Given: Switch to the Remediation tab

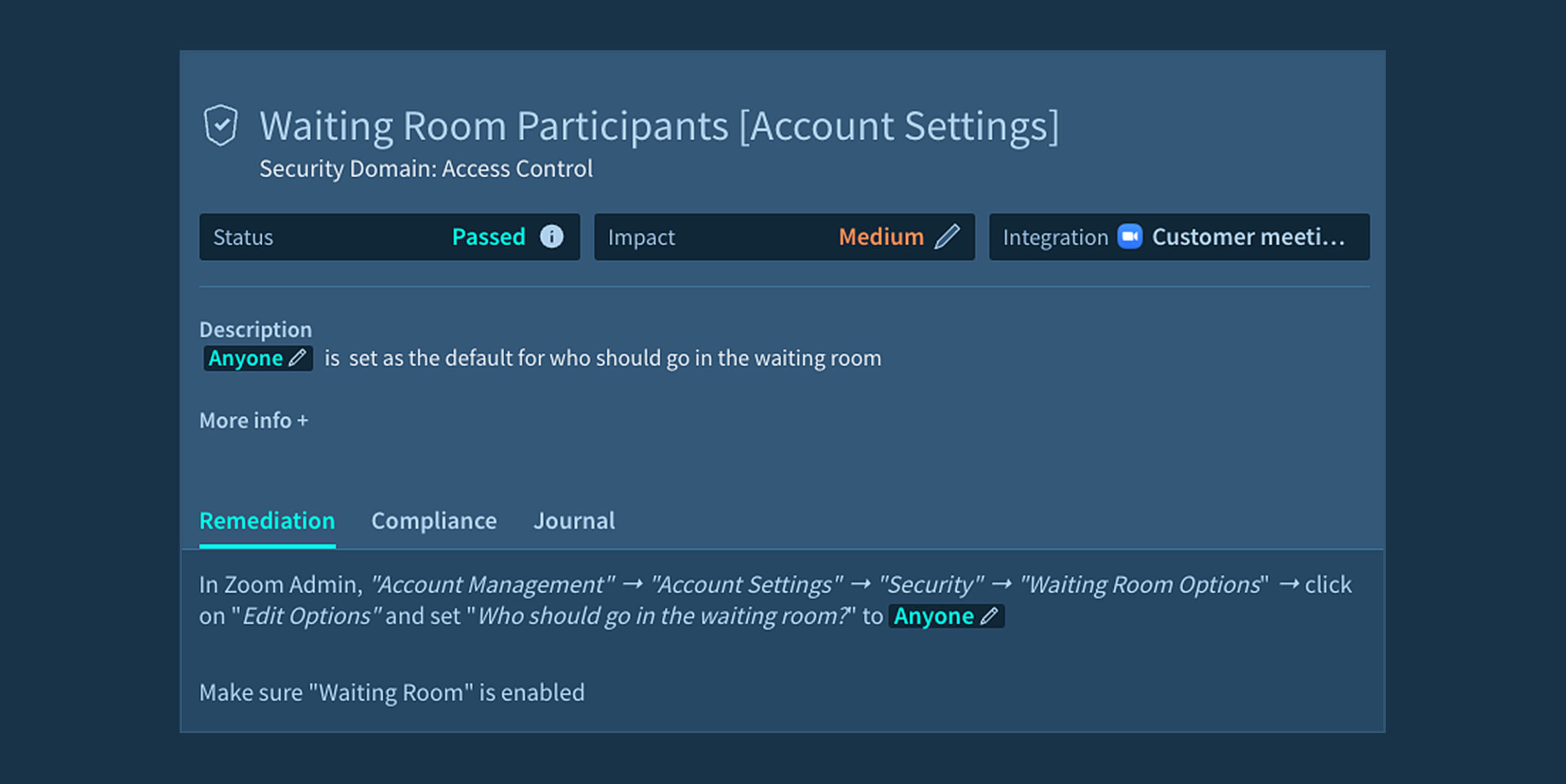Looking at the screenshot, I should click(267, 521).
